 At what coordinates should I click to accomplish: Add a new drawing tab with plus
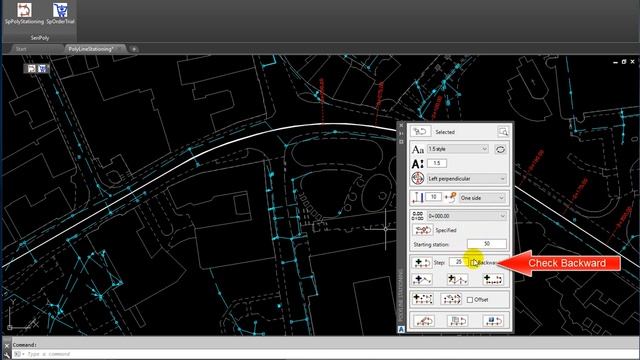pyautogui.click(x=134, y=49)
